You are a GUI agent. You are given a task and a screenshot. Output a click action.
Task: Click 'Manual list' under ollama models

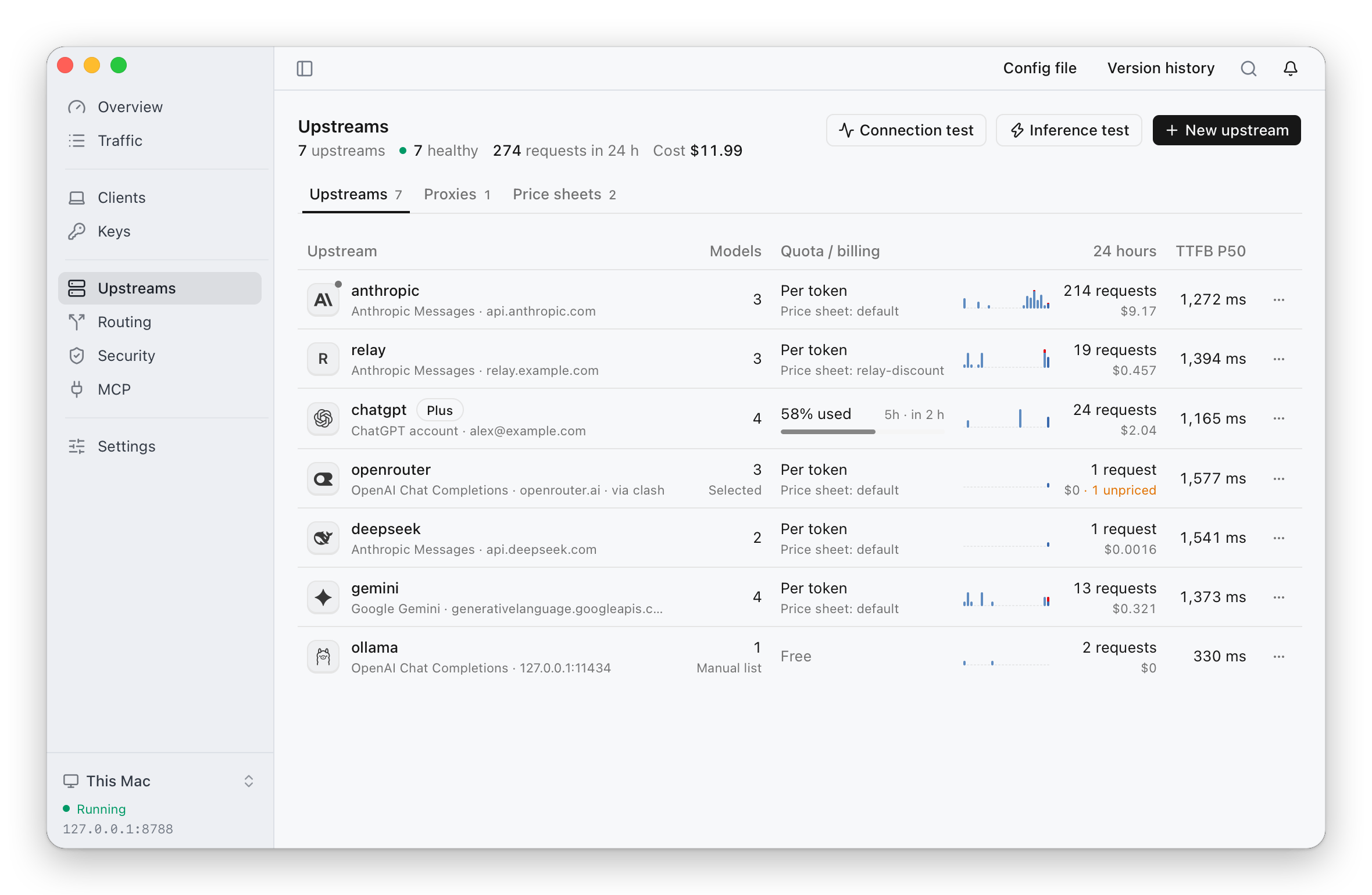coord(729,668)
